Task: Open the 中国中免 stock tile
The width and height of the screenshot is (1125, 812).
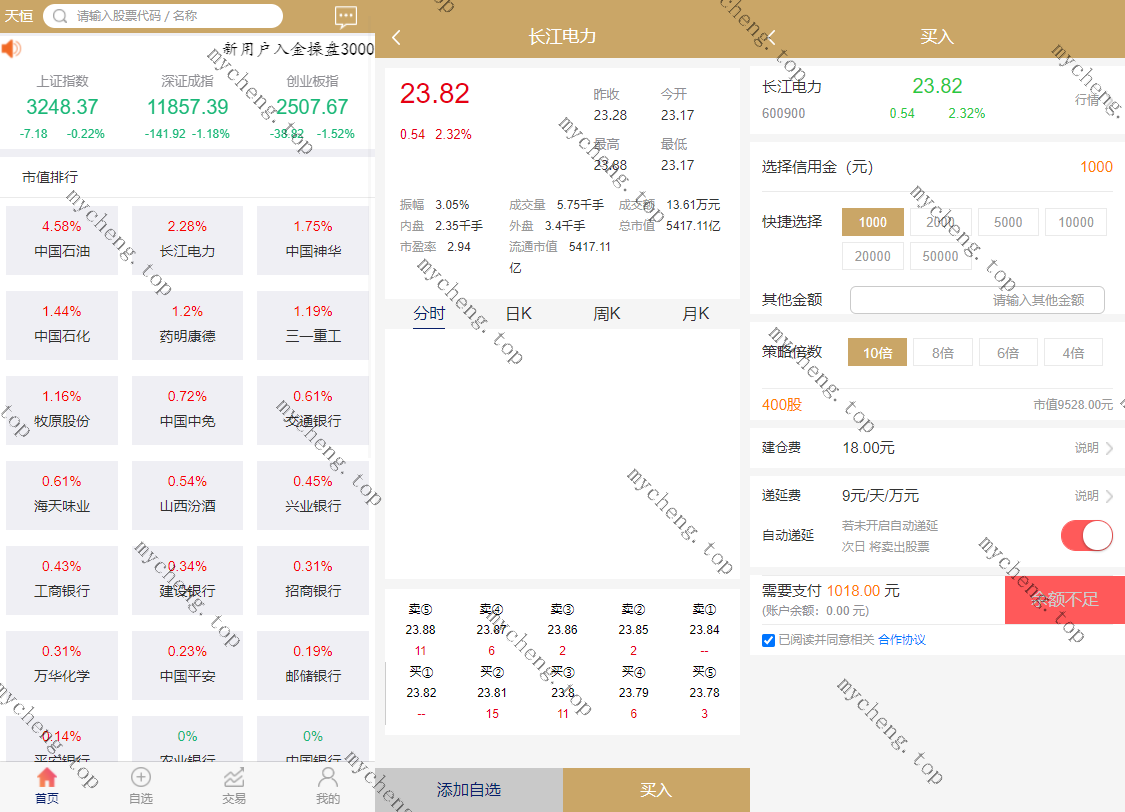Action: 187,410
